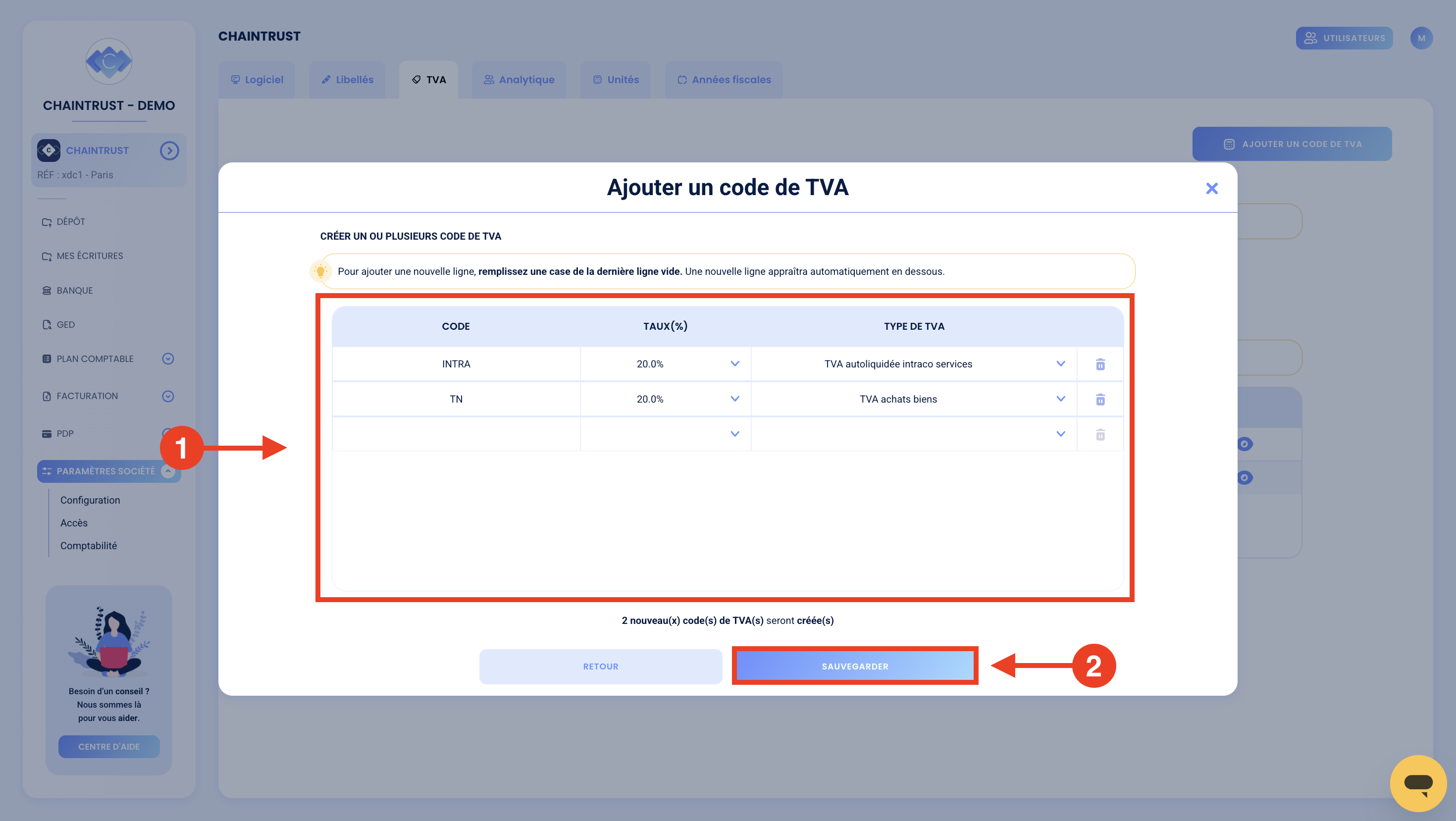Click the empty Code cell in last row
The height and width of the screenshot is (821, 1456).
(456, 434)
